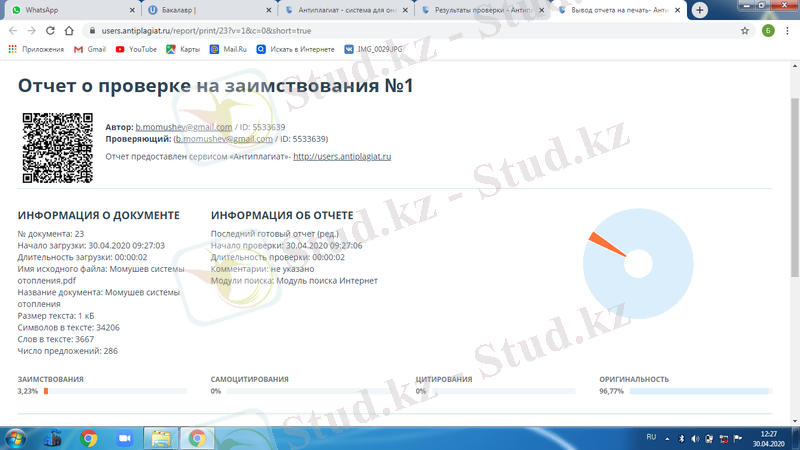Open Искать в Интернете bookmark
The width and height of the screenshot is (800, 450).
coord(296,49)
